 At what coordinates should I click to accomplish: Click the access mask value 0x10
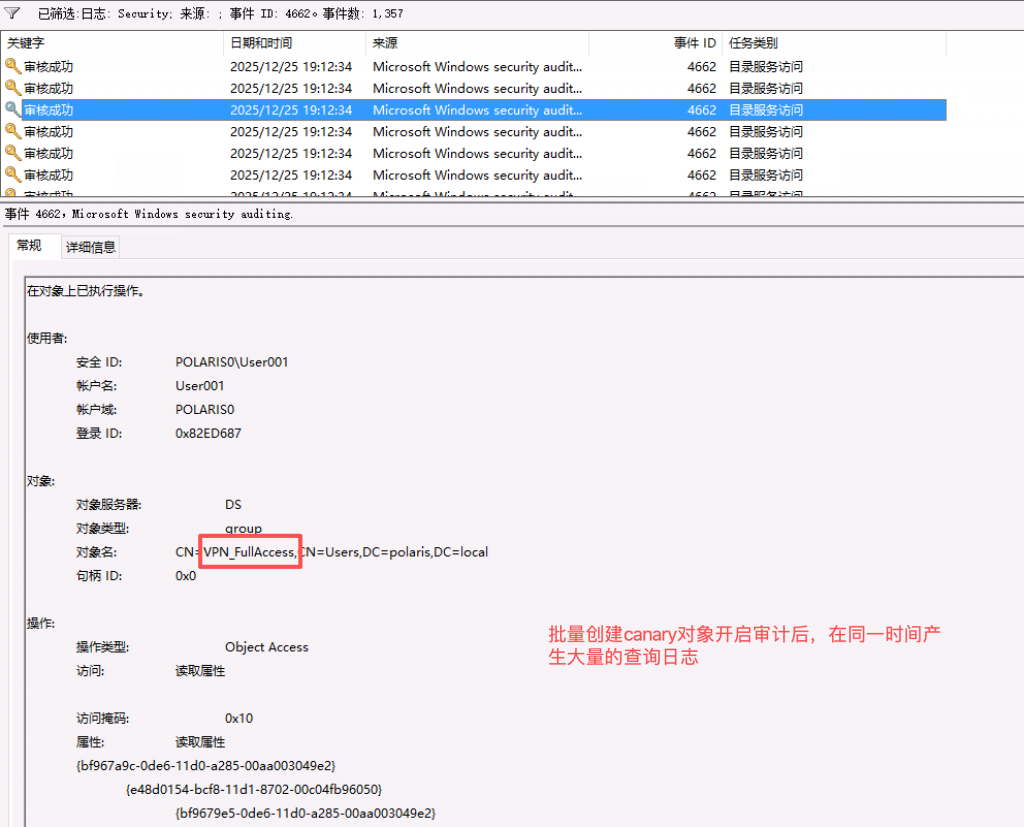[239, 718]
